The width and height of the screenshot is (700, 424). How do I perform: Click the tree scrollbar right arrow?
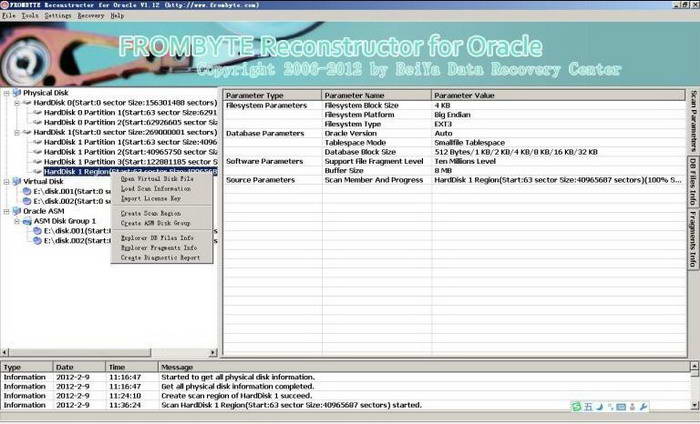pyautogui.click(x=213, y=353)
